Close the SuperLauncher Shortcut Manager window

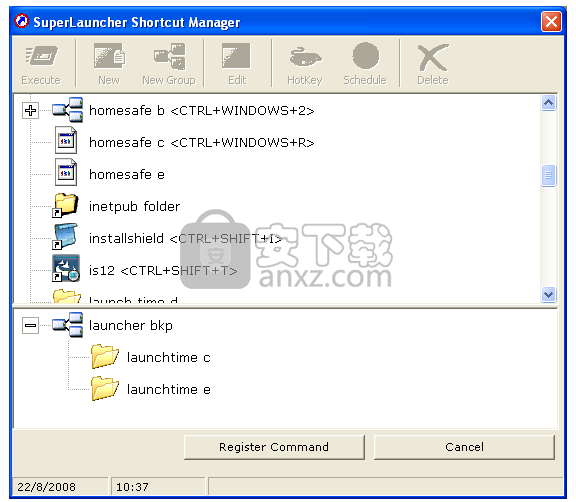click(551, 22)
